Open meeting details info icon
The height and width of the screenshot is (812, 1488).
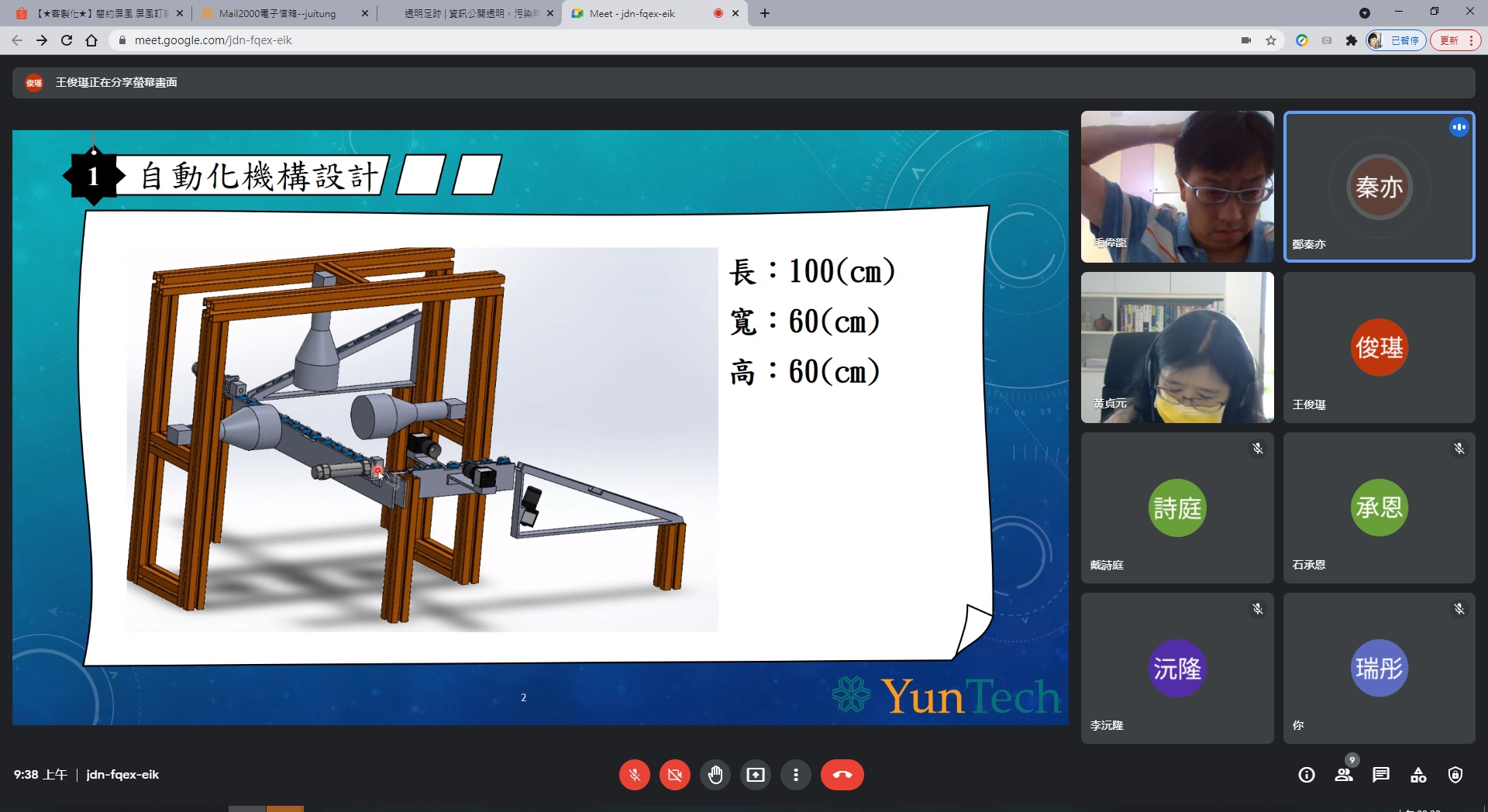(x=1307, y=775)
